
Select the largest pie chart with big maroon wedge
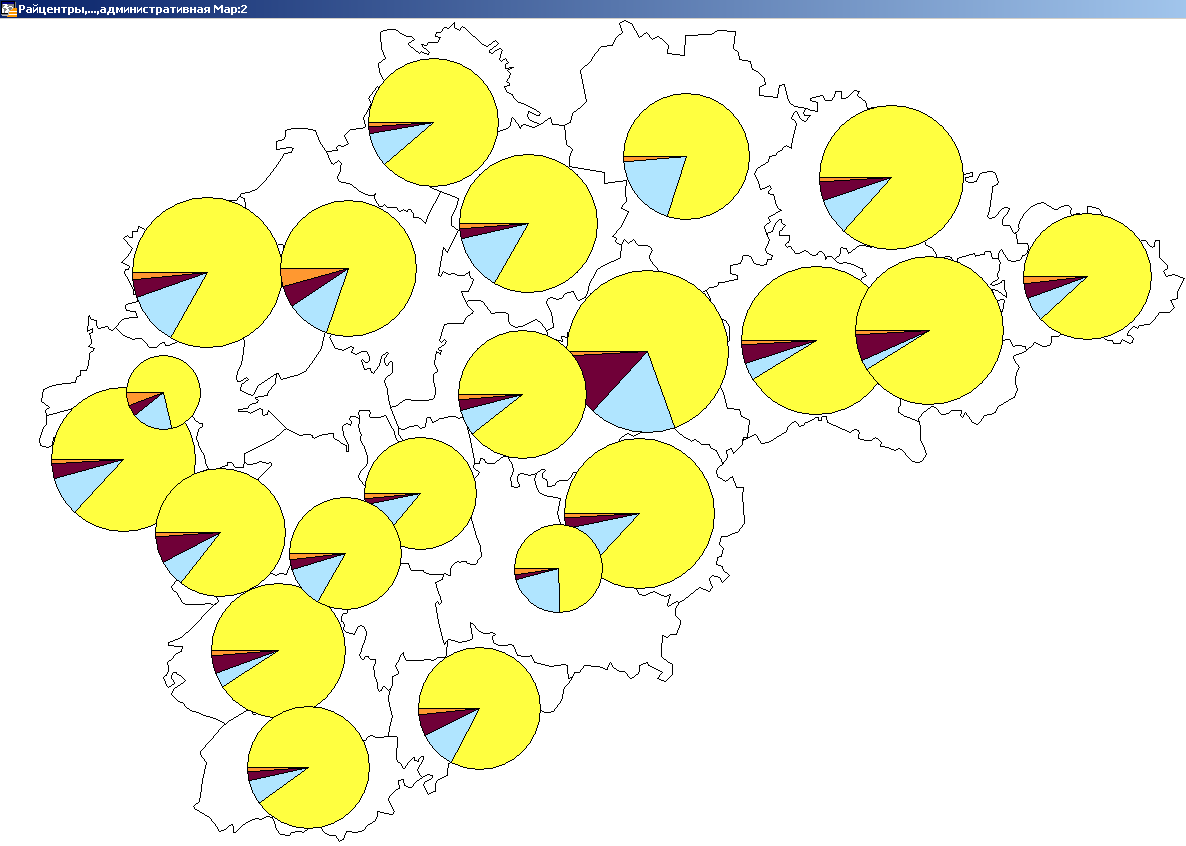[x=647, y=351]
